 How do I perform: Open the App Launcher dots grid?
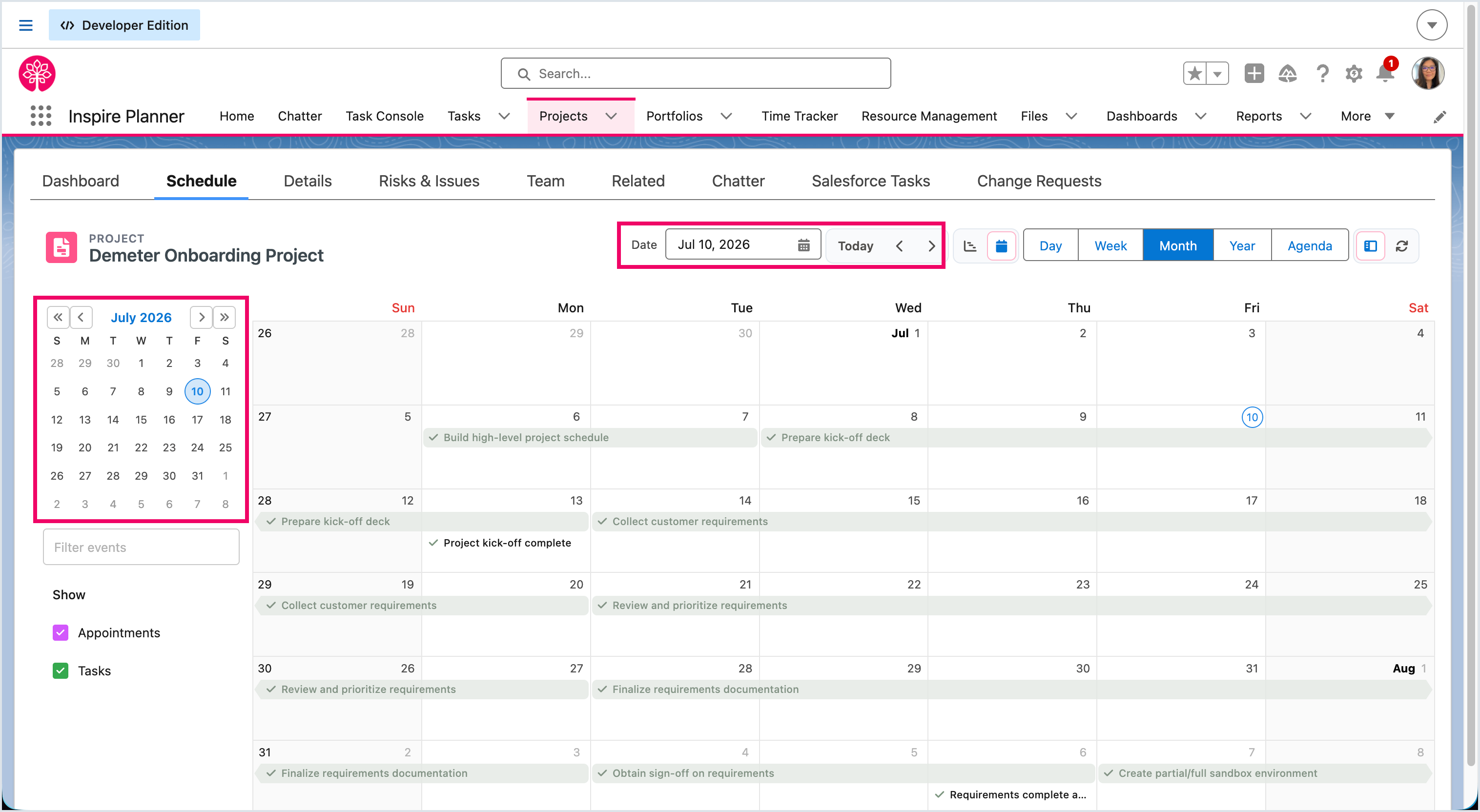coord(40,116)
